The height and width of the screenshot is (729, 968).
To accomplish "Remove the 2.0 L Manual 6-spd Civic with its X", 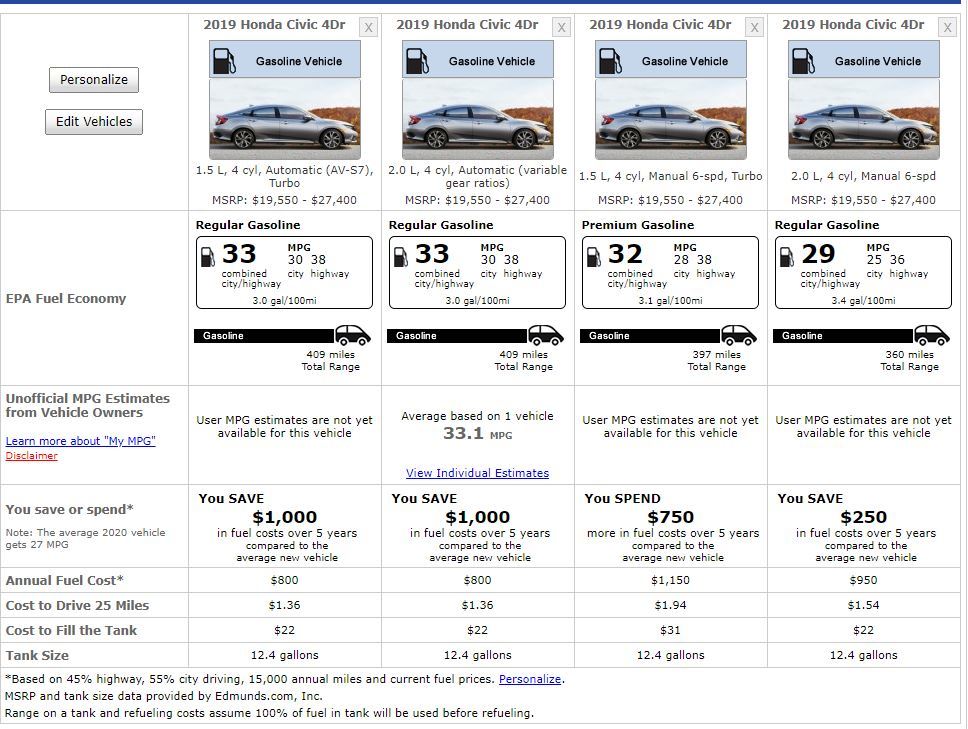I will pyautogui.click(x=948, y=27).
